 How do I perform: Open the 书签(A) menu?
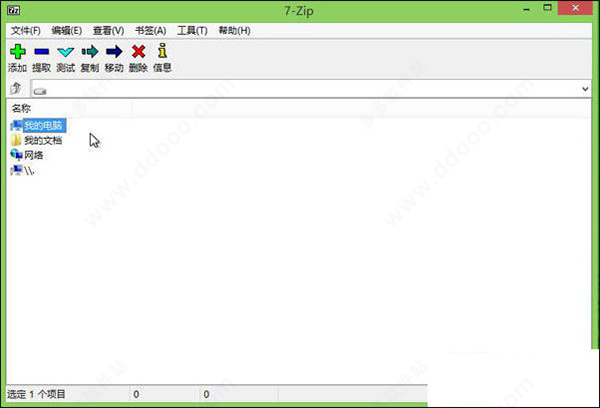pyautogui.click(x=150, y=31)
